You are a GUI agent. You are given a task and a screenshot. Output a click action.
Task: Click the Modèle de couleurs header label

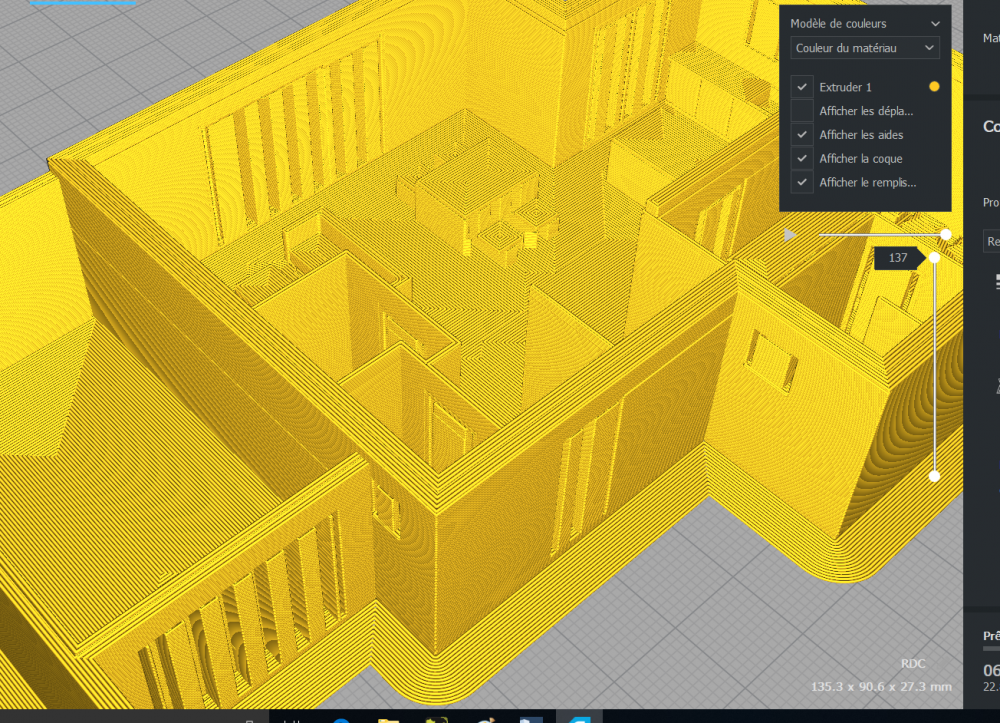tap(838, 24)
